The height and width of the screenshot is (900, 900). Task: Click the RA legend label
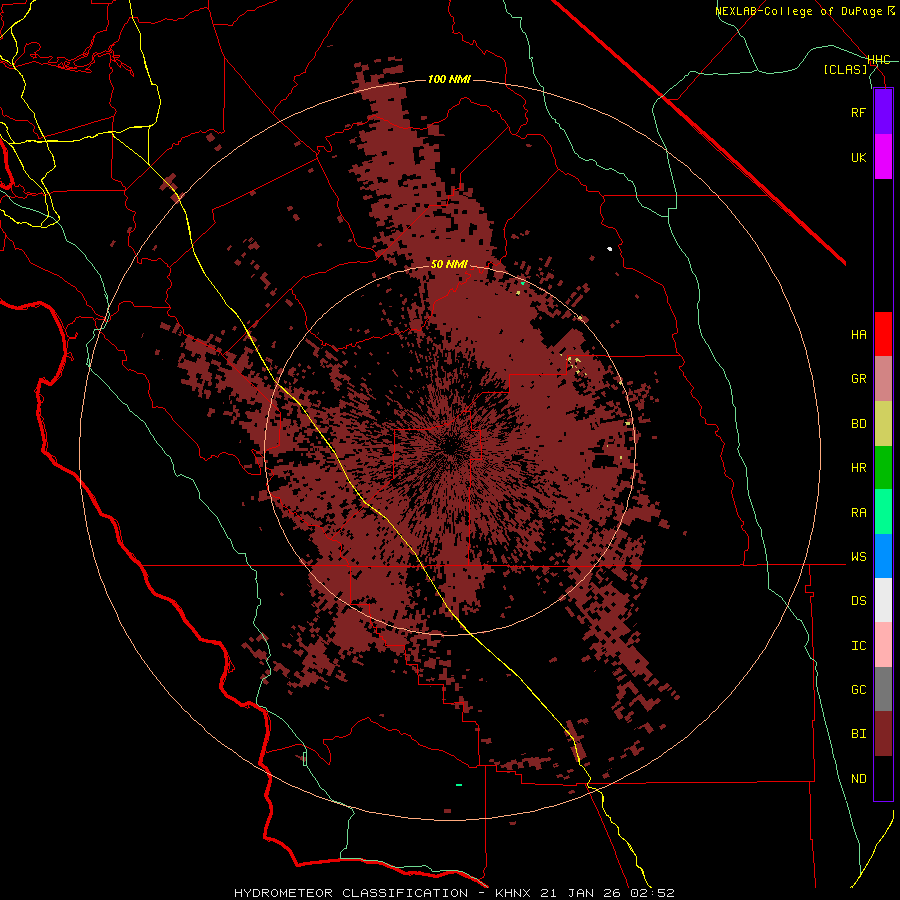pyautogui.click(x=858, y=513)
